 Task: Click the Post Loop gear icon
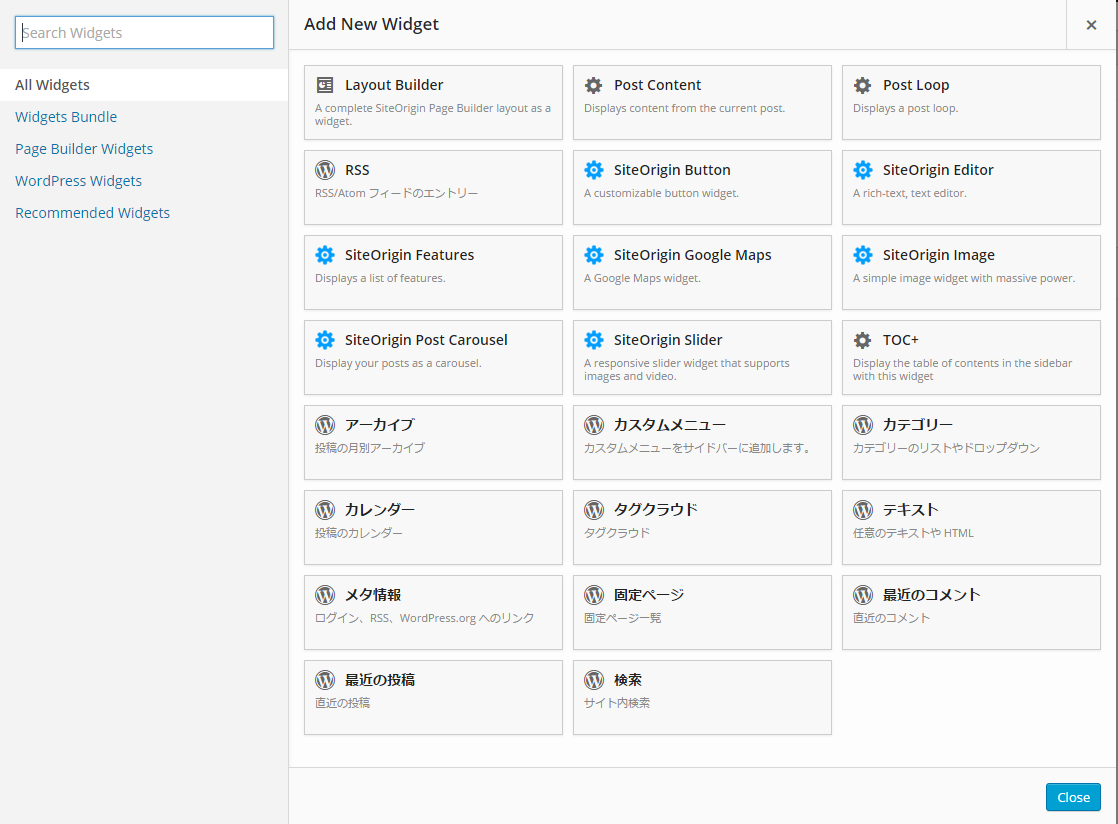pos(863,86)
